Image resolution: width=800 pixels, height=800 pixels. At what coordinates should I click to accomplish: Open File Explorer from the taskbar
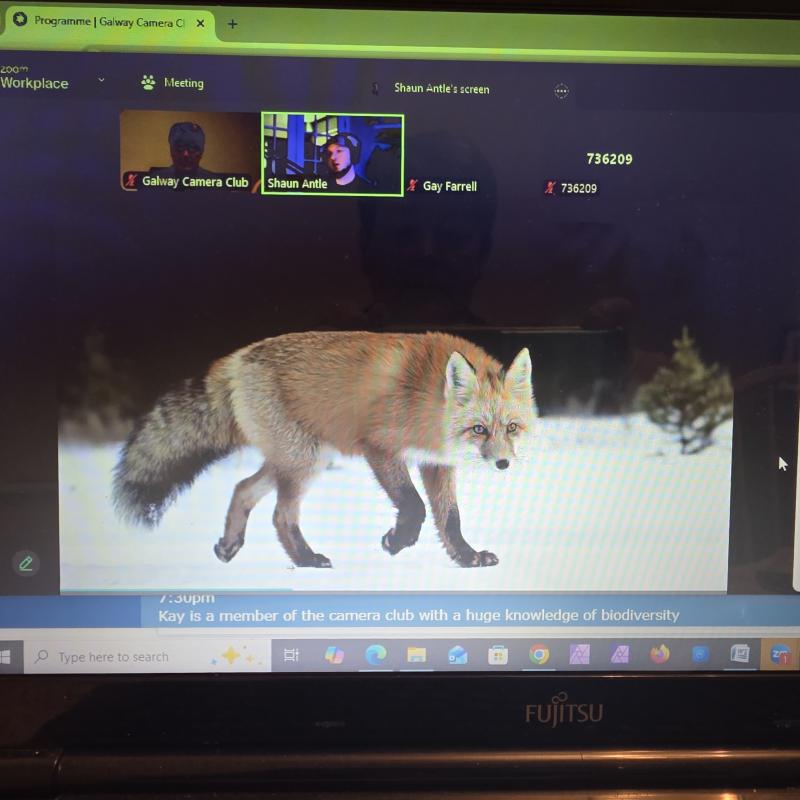coord(416,655)
